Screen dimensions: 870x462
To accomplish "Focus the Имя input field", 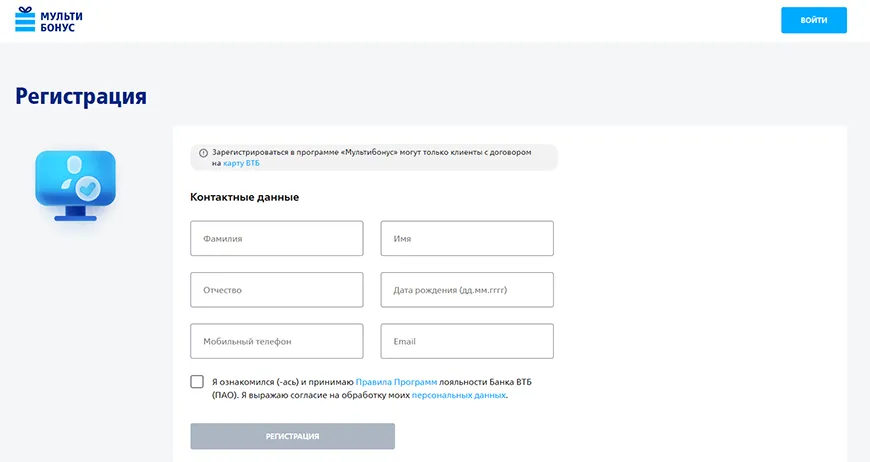I will pos(467,239).
